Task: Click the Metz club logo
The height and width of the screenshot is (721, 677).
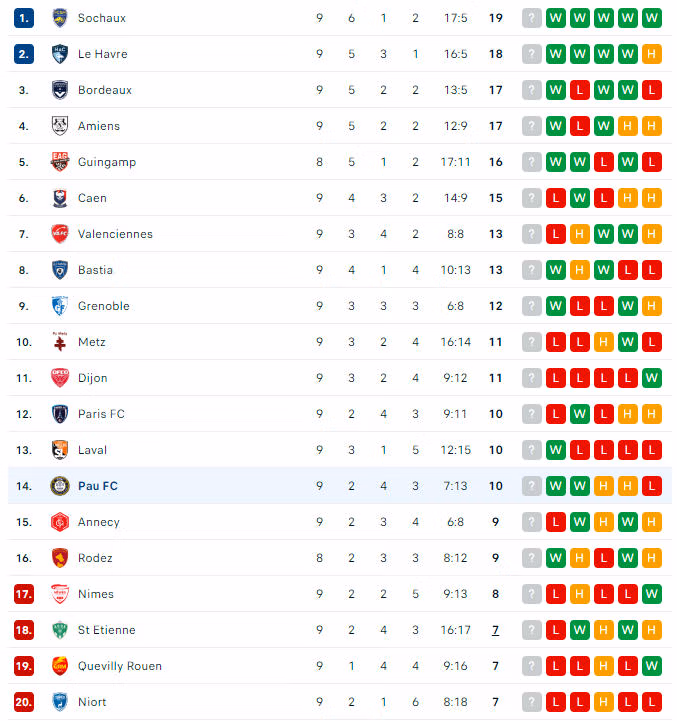Action: [x=60, y=342]
